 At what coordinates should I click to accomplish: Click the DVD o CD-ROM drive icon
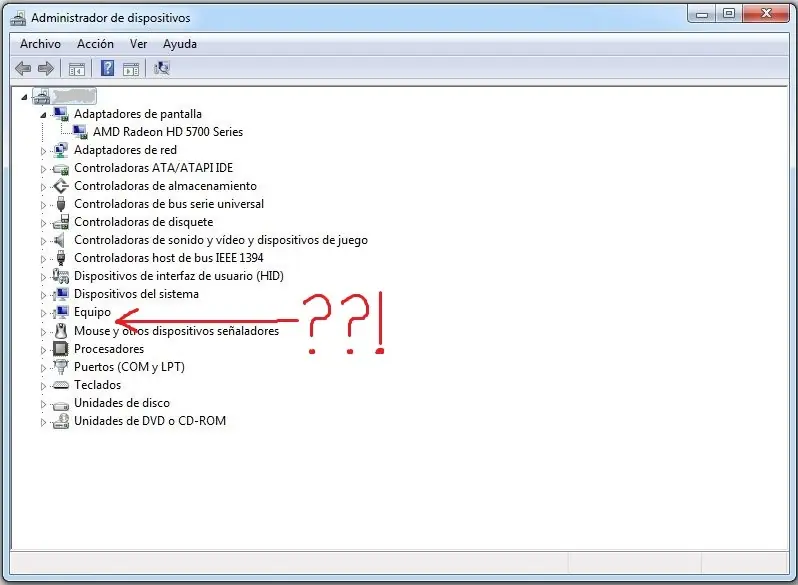click(x=61, y=421)
